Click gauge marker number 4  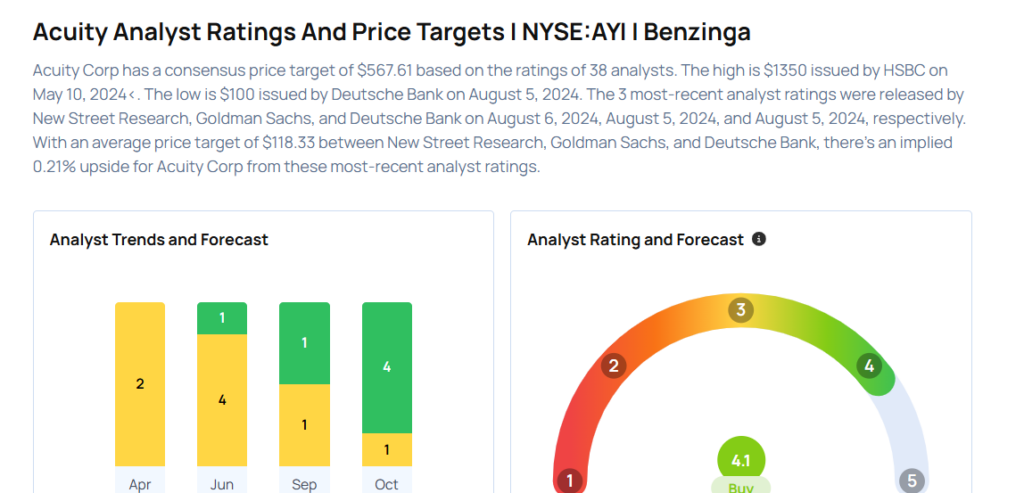[869, 366]
